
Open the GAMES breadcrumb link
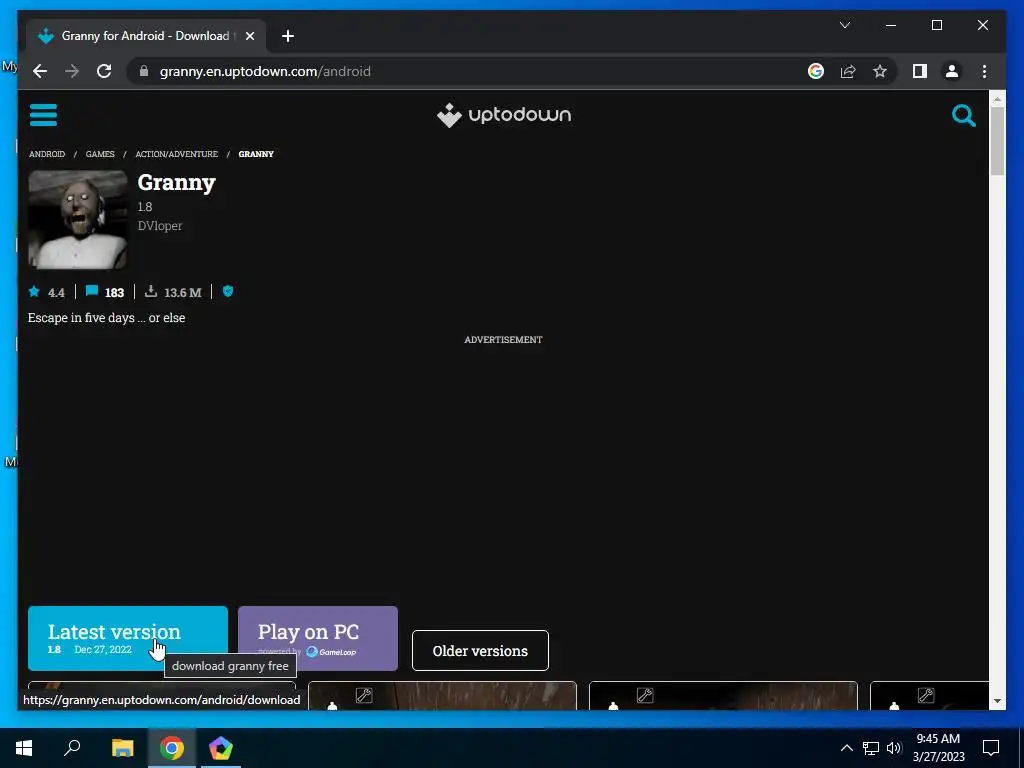(x=100, y=154)
